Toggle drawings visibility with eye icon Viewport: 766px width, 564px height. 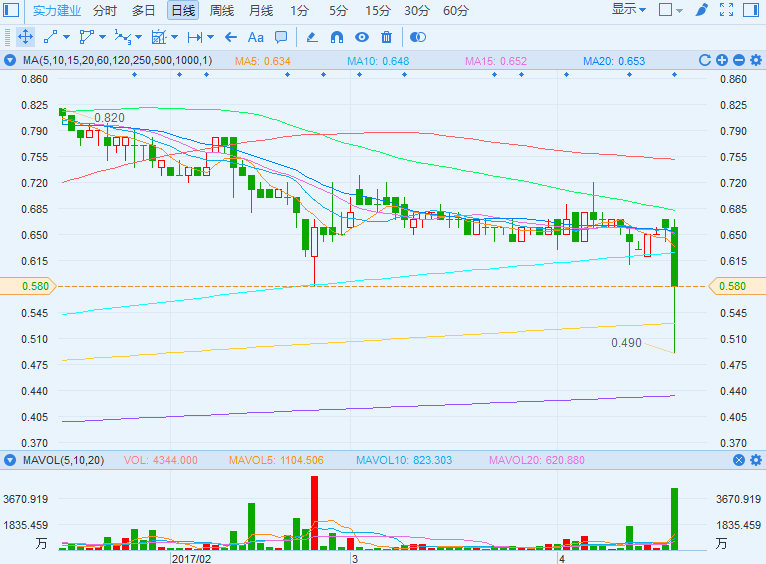(x=362, y=37)
